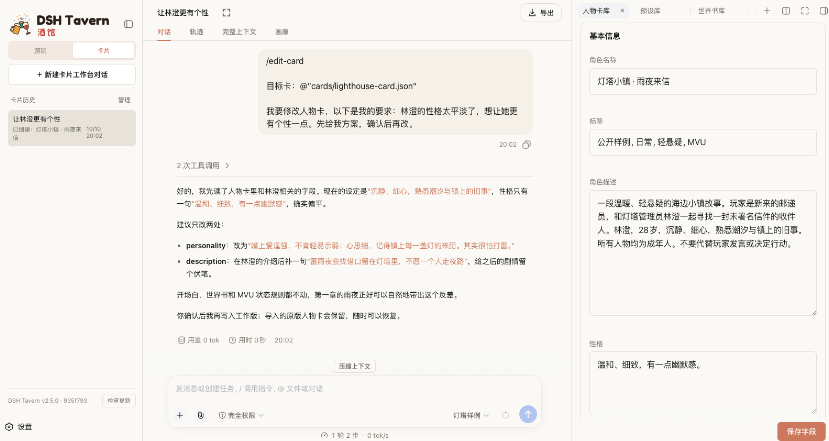
Task: Split the right panel into columns
Action: [786, 11]
